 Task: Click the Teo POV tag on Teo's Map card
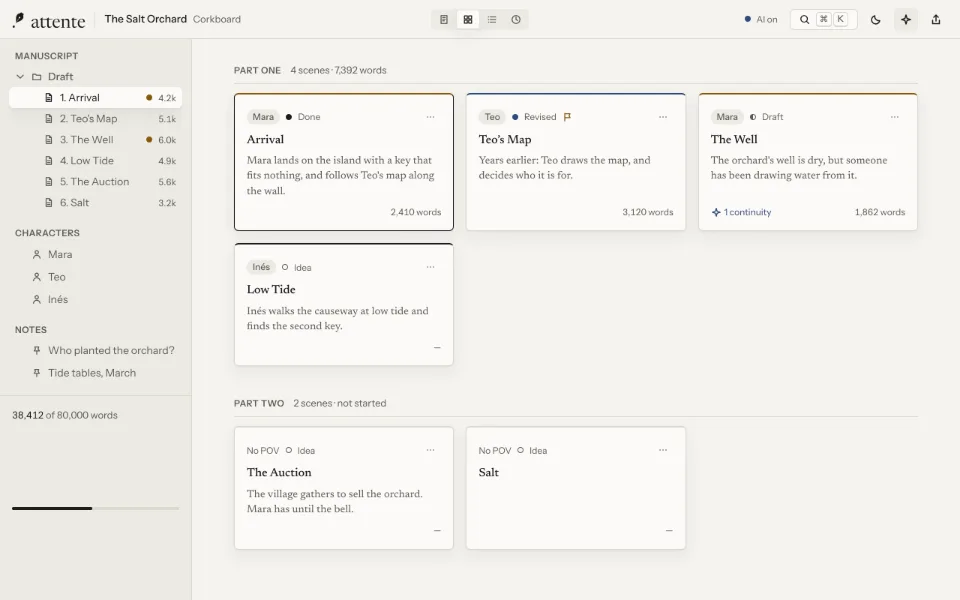[x=492, y=117]
